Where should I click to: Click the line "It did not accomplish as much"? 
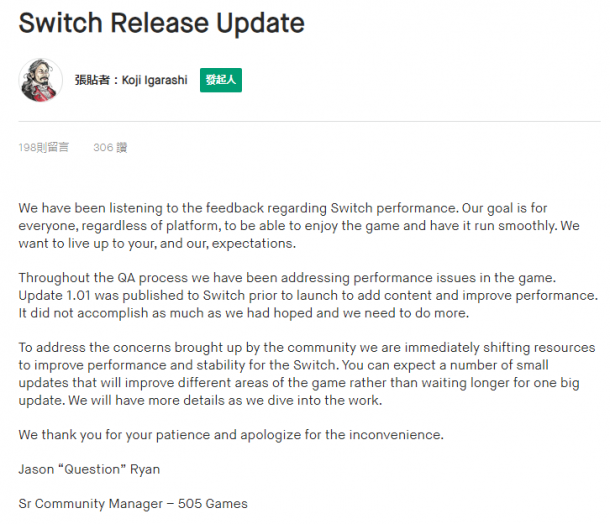244,313
